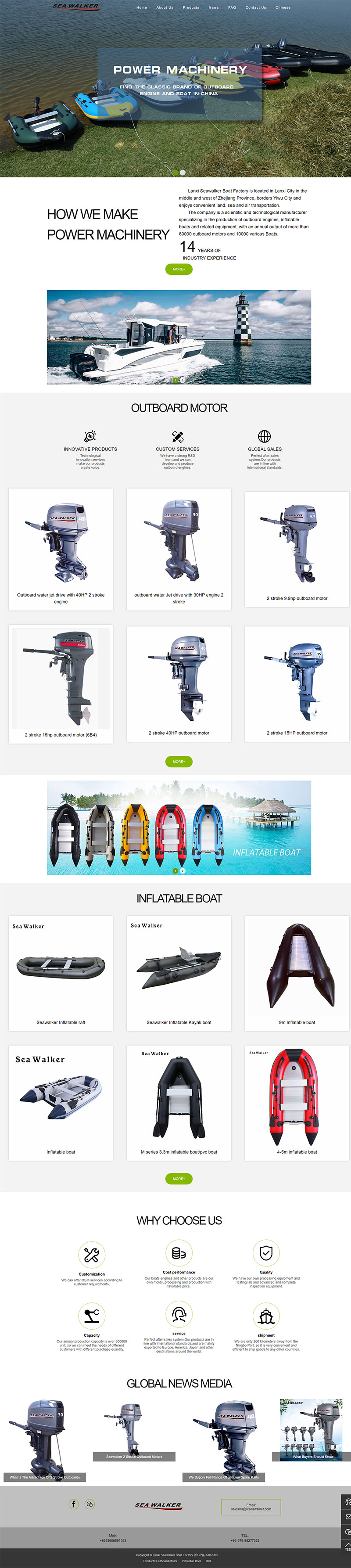Click MORE+ button below outboard motors
Viewport: 351px width, 1568px height.
coord(179,762)
